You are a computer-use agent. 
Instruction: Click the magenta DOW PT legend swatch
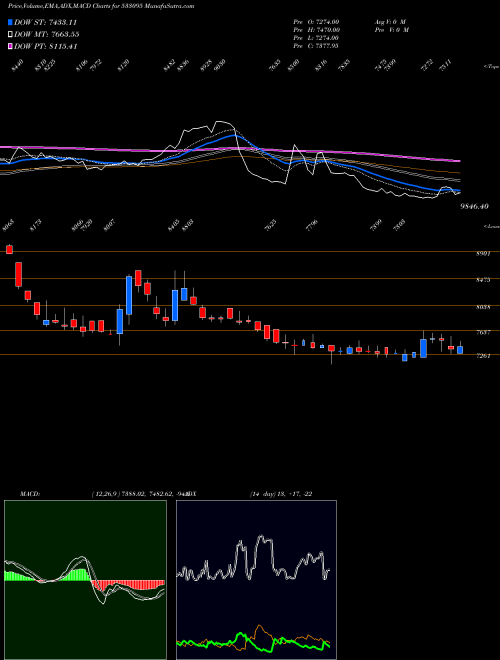point(10,46)
